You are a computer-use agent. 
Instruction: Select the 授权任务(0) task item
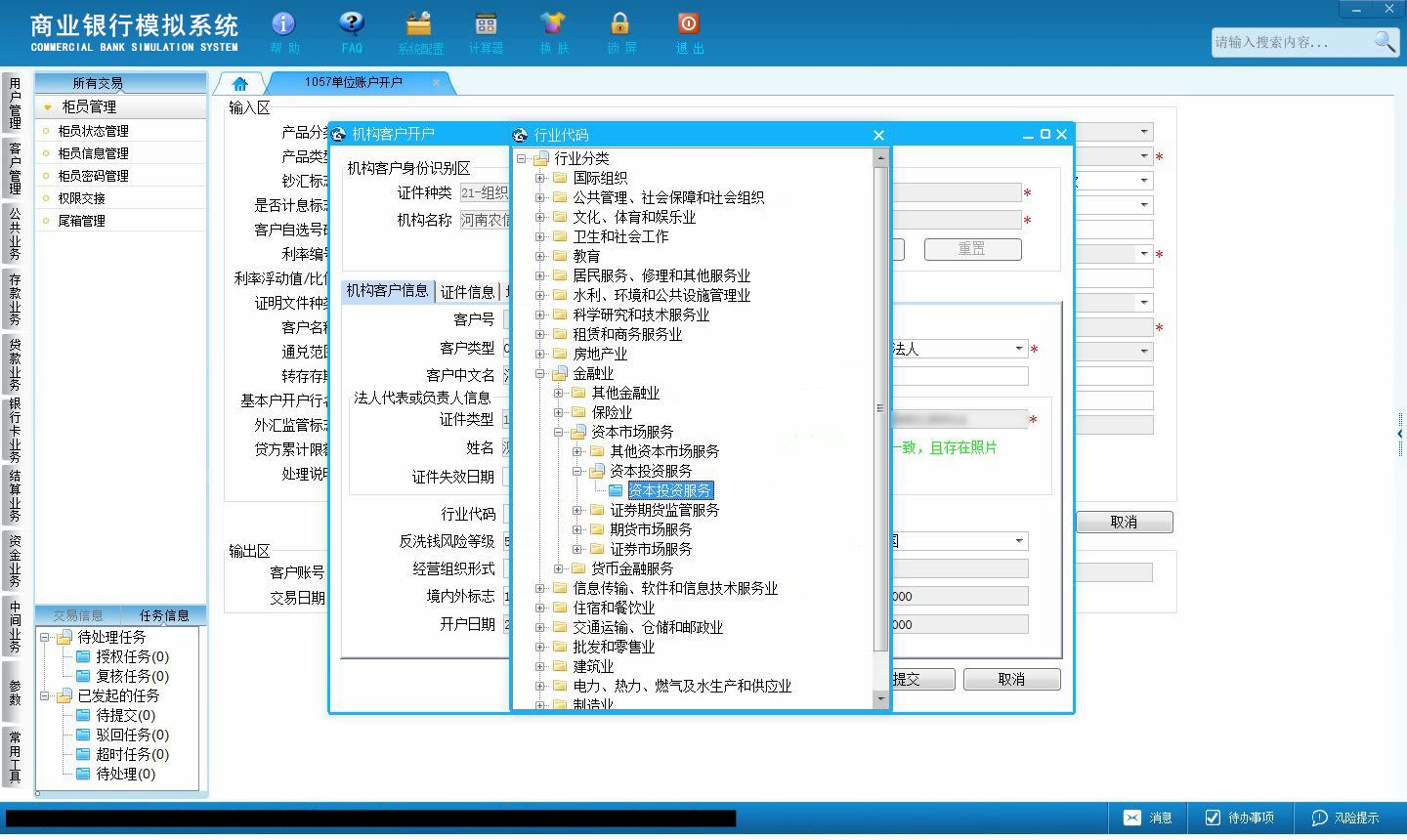[x=132, y=656]
